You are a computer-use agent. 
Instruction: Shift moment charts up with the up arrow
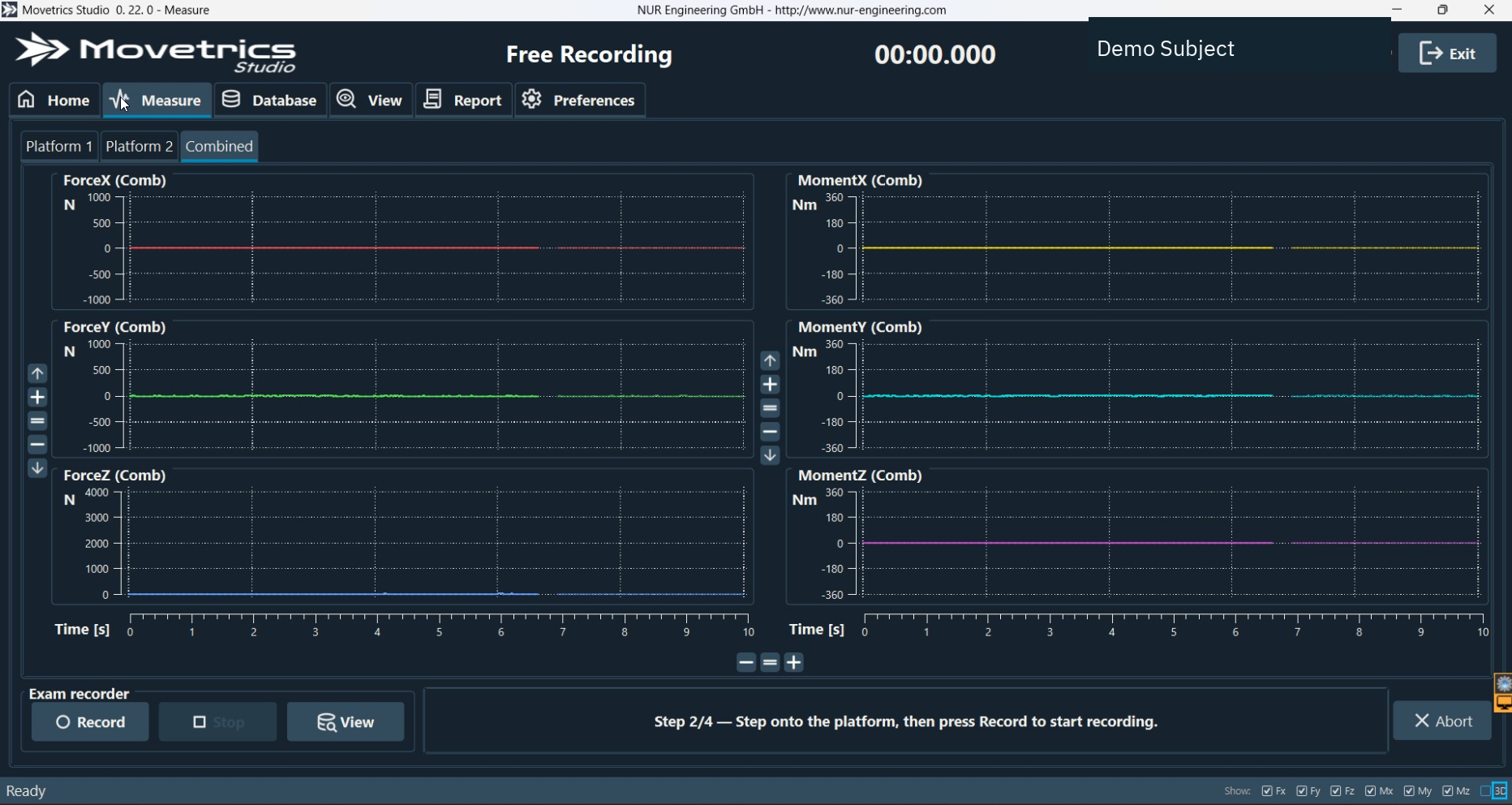point(770,360)
